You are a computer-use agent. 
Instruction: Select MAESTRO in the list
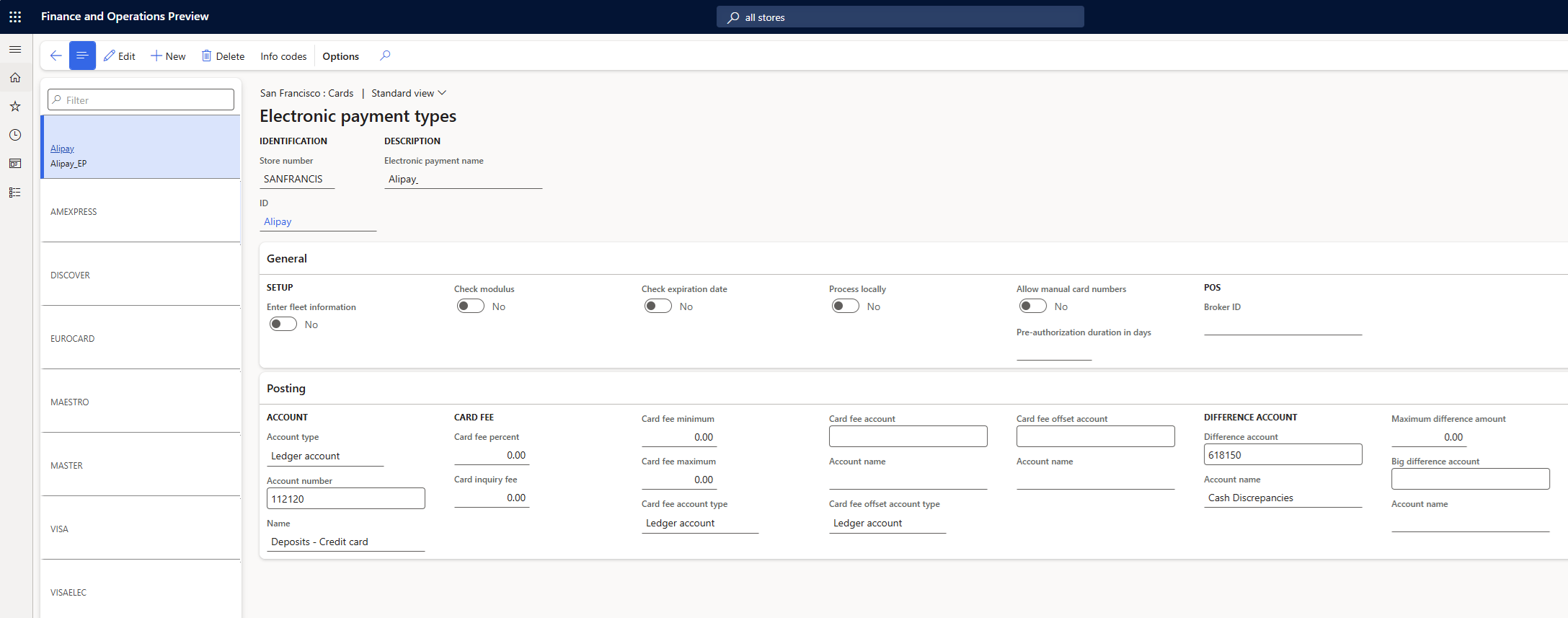[141, 402]
